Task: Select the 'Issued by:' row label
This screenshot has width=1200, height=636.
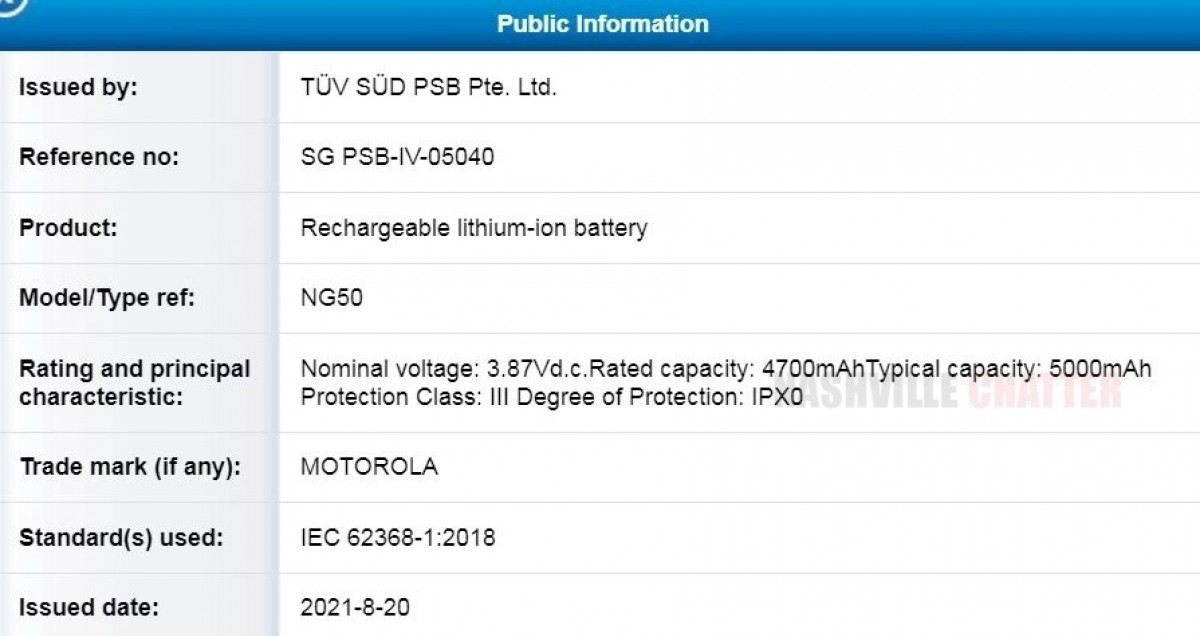Action: point(78,87)
